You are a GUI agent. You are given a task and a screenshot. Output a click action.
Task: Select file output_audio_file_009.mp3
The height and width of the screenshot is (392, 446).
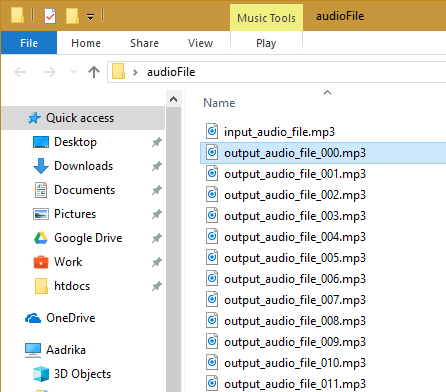tap(295, 342)
